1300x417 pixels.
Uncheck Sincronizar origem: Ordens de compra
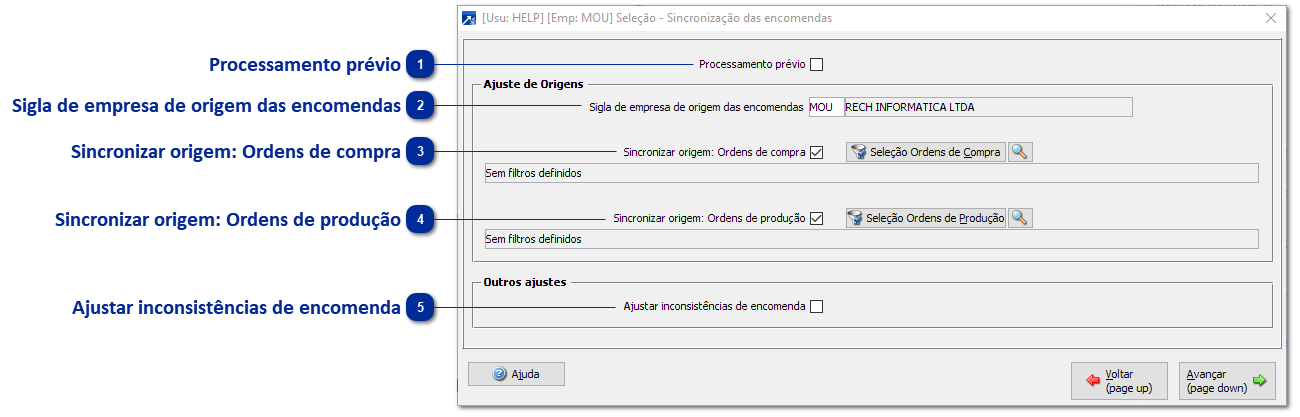[817, 153]
